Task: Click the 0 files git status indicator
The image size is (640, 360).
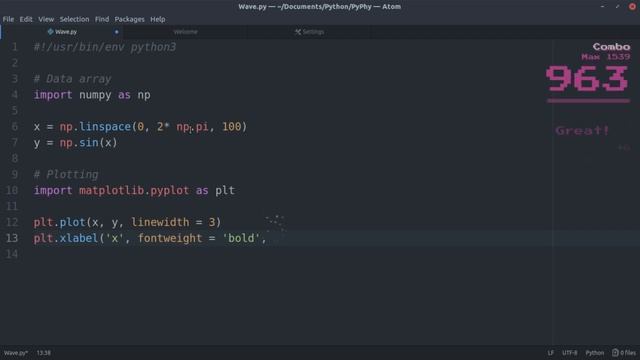Action: [x=624, y=353]
